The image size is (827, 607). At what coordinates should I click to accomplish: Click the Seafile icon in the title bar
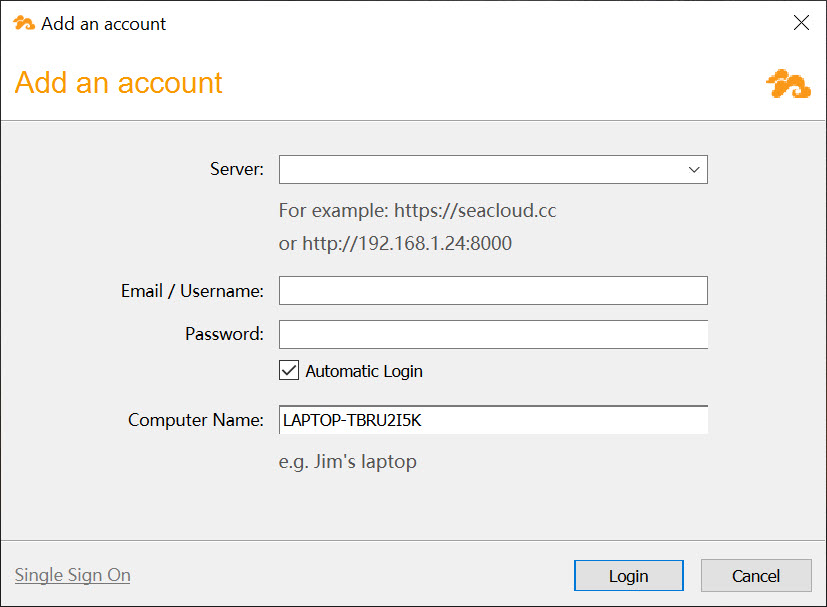point(24,23)
